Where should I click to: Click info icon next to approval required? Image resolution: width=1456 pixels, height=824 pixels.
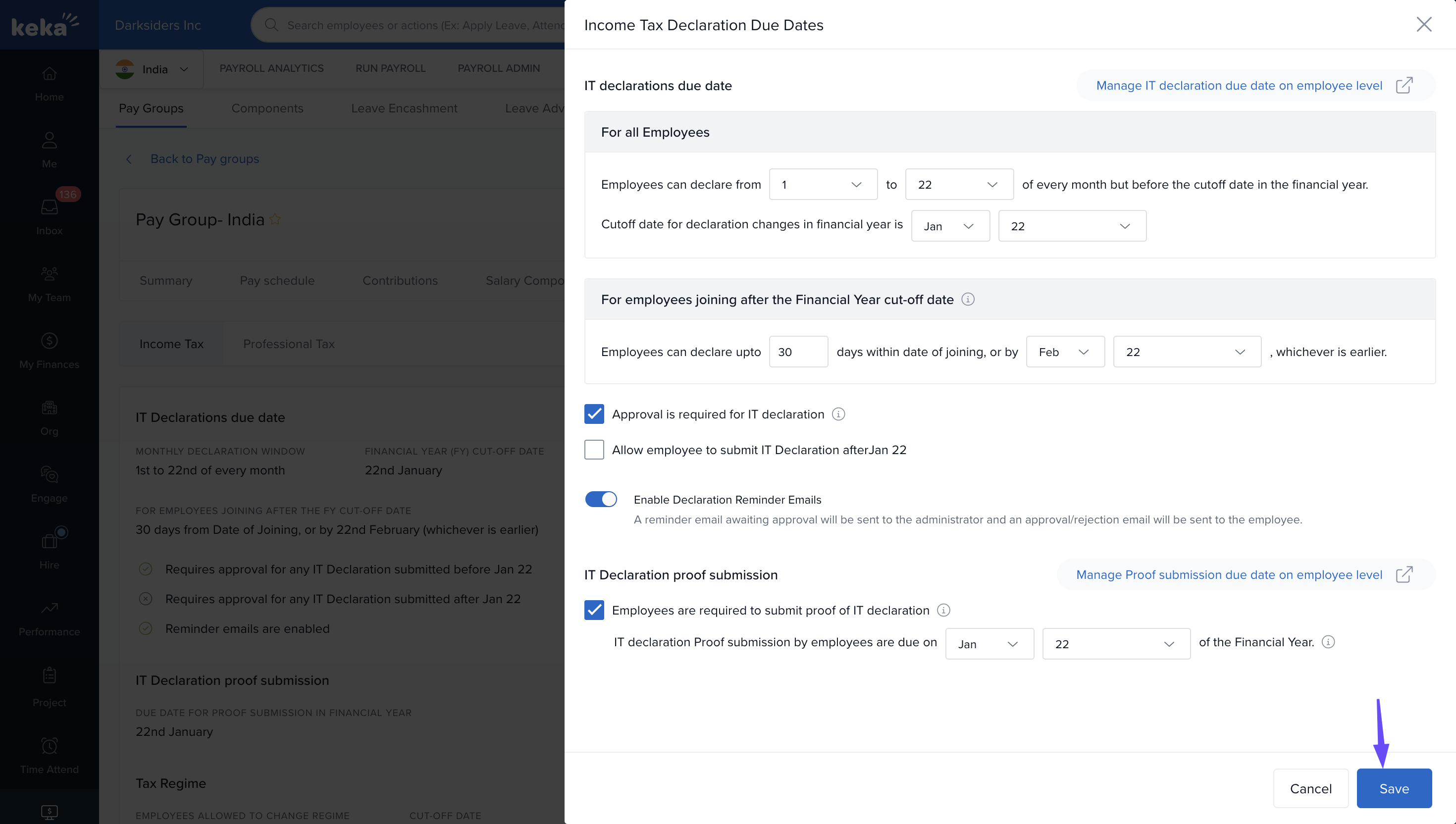tap(838, 414)
